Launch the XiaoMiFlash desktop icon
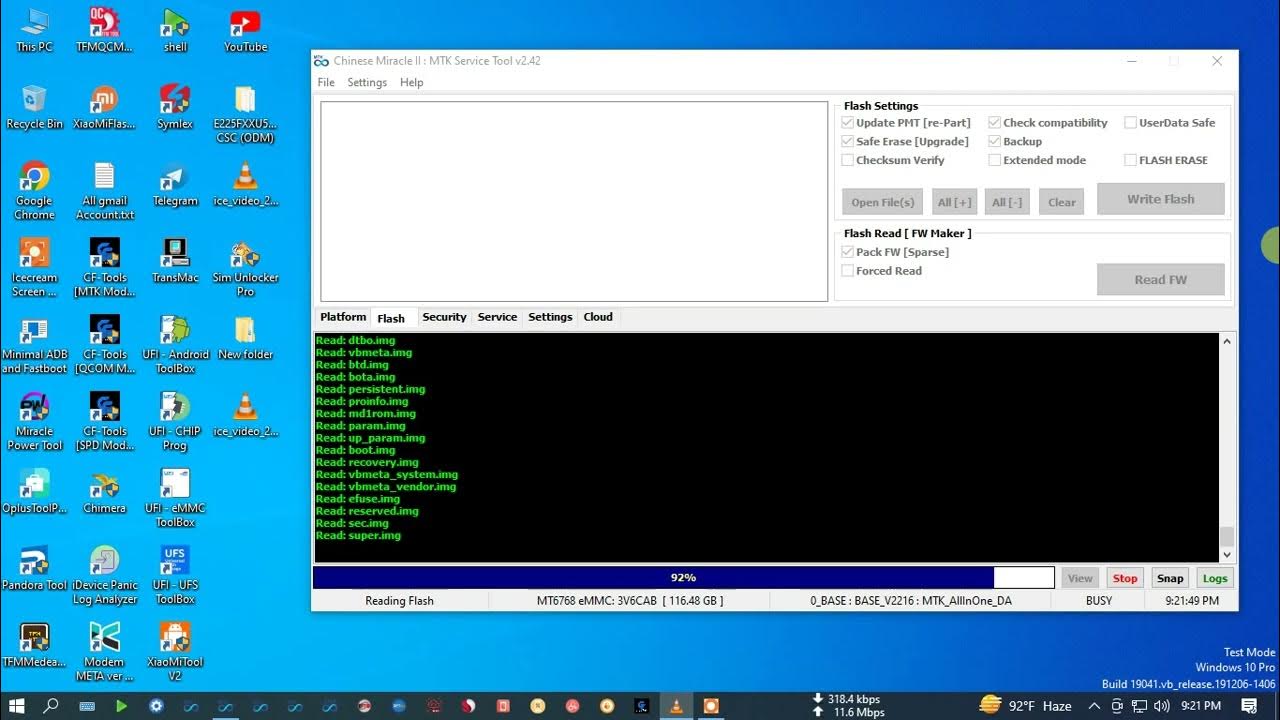This screenshot has width=1280, height=720. click(x=105, y=107)
